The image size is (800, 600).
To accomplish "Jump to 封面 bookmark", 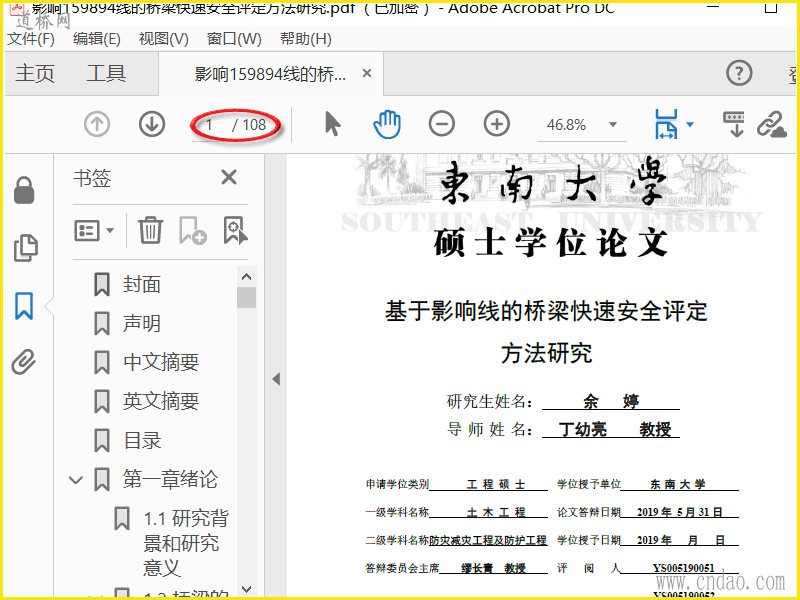I will point(141,284).
